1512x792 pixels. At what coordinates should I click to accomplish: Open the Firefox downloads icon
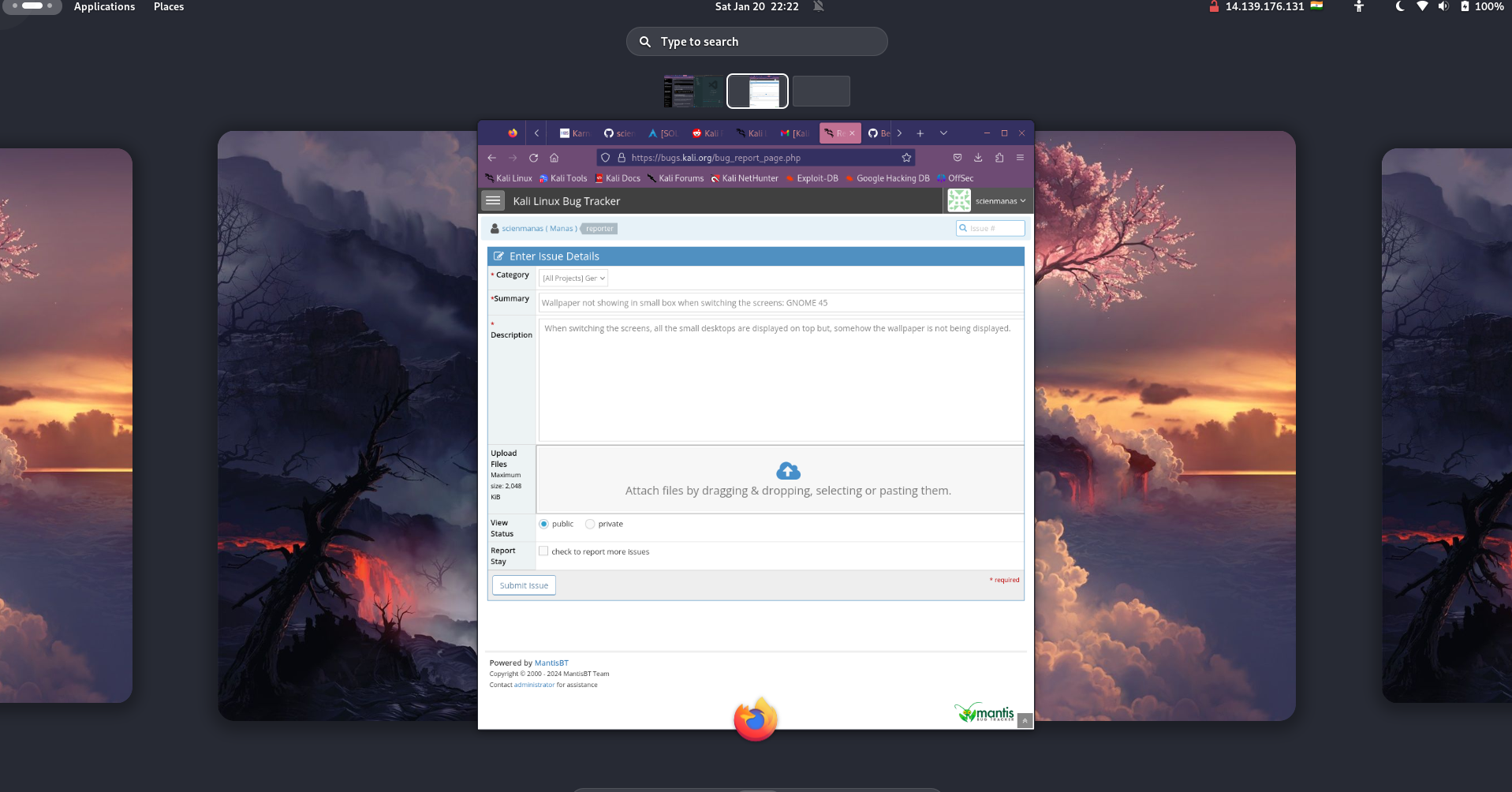click(978, 158)
